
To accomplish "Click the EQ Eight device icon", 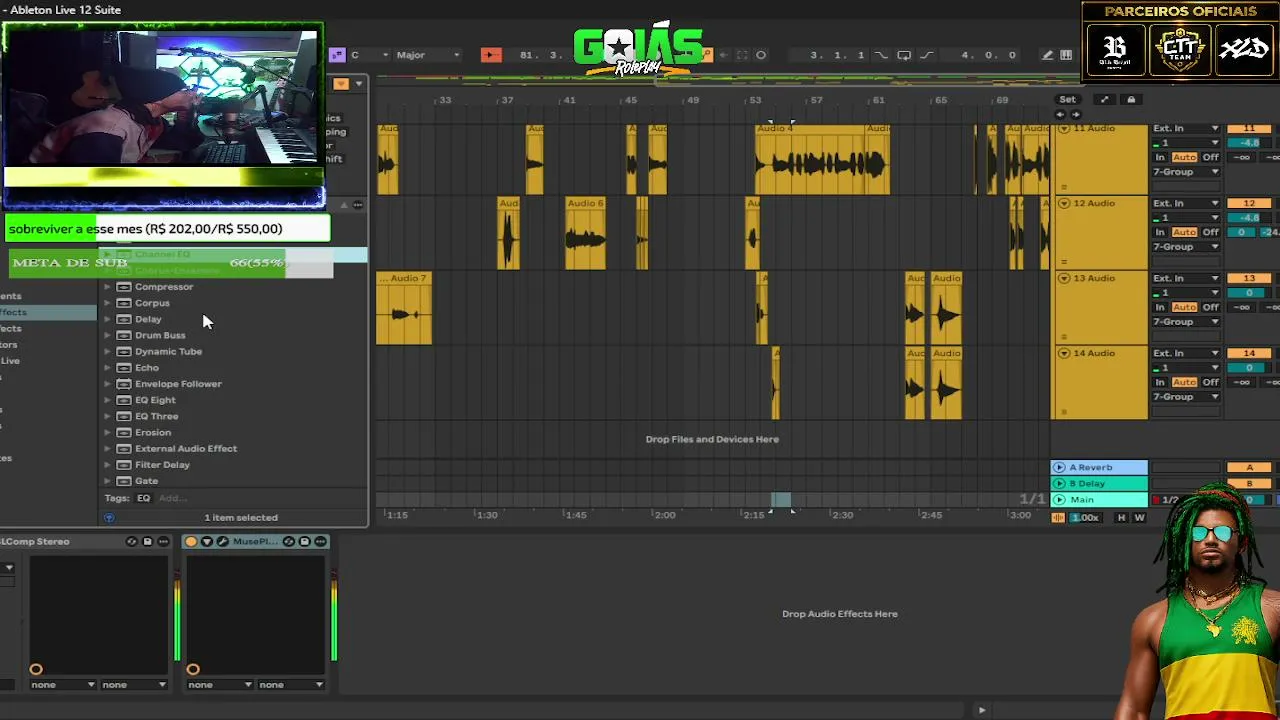I will click(x=124, y=400).
